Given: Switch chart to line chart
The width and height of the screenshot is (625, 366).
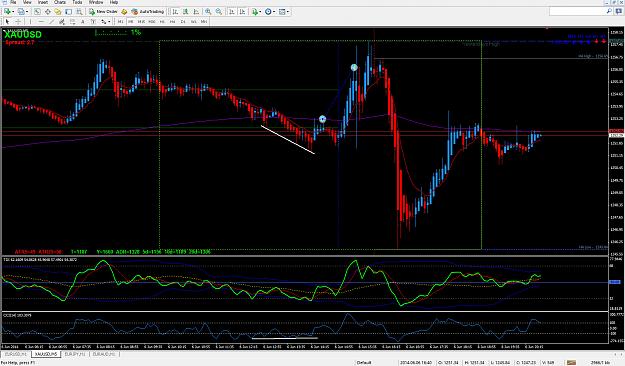Looking at the screenshot, I should pos(196,12).
